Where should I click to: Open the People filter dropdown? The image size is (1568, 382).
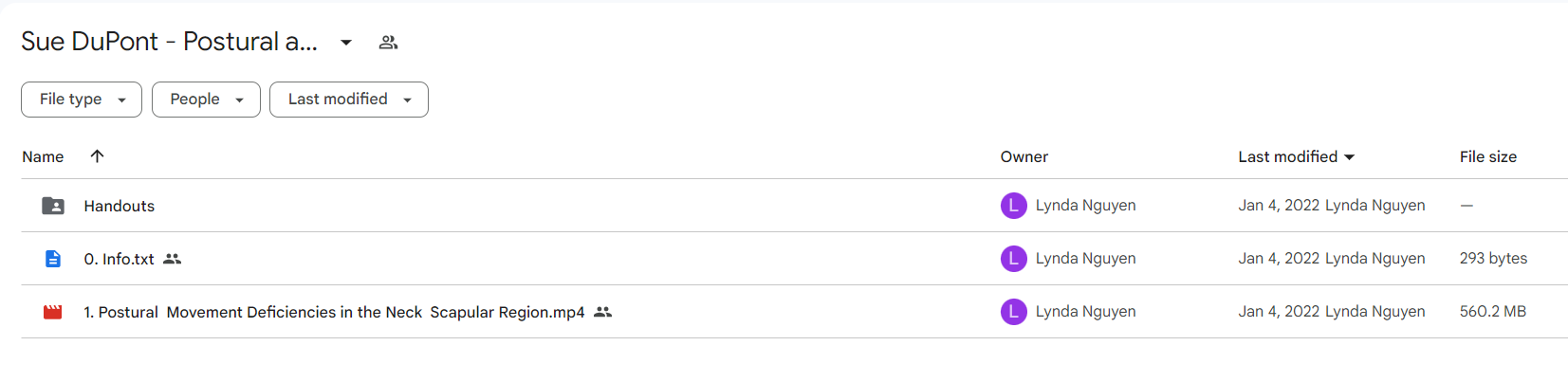[x=206, y=100]
